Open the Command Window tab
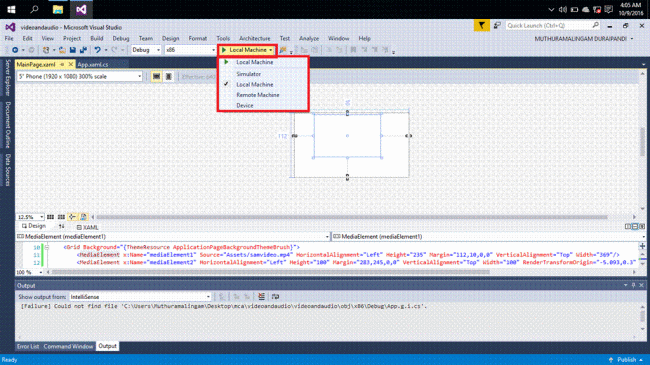The image size is (650, 365). [68, 346]
